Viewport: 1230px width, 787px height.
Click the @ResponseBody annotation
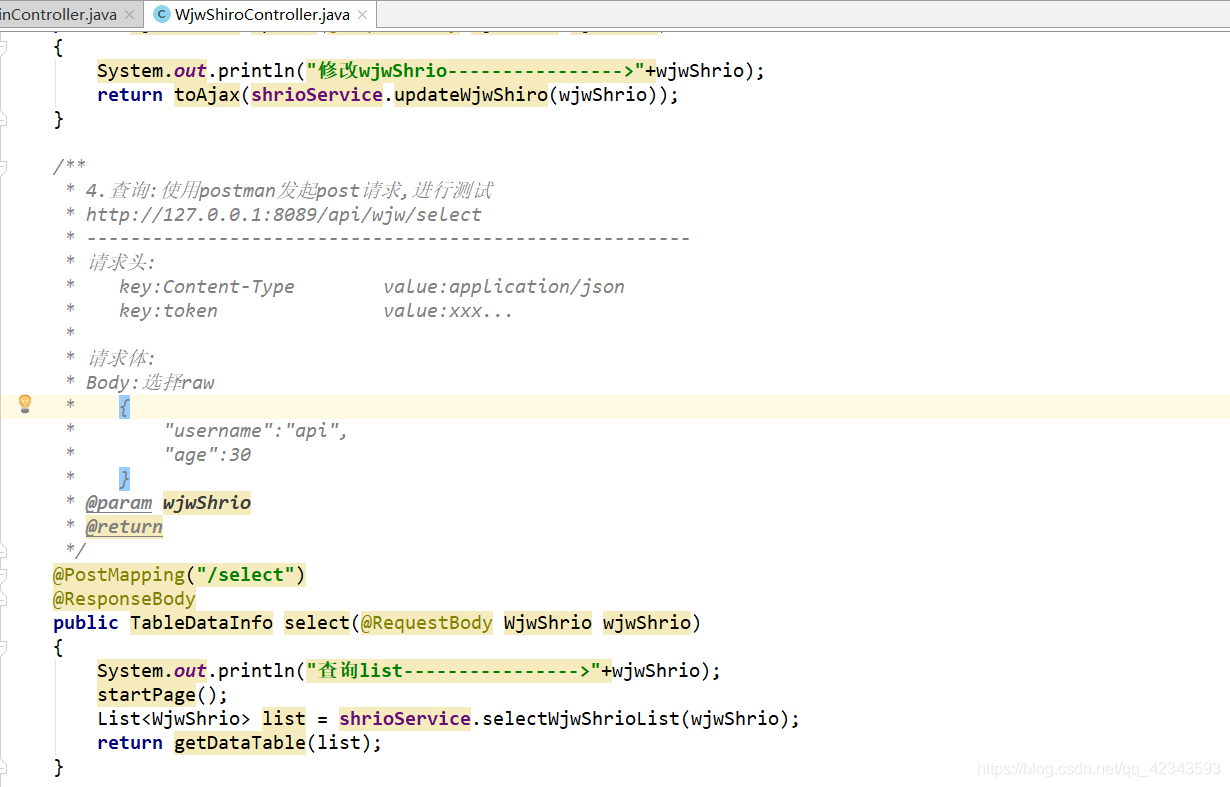click(124, 599)
